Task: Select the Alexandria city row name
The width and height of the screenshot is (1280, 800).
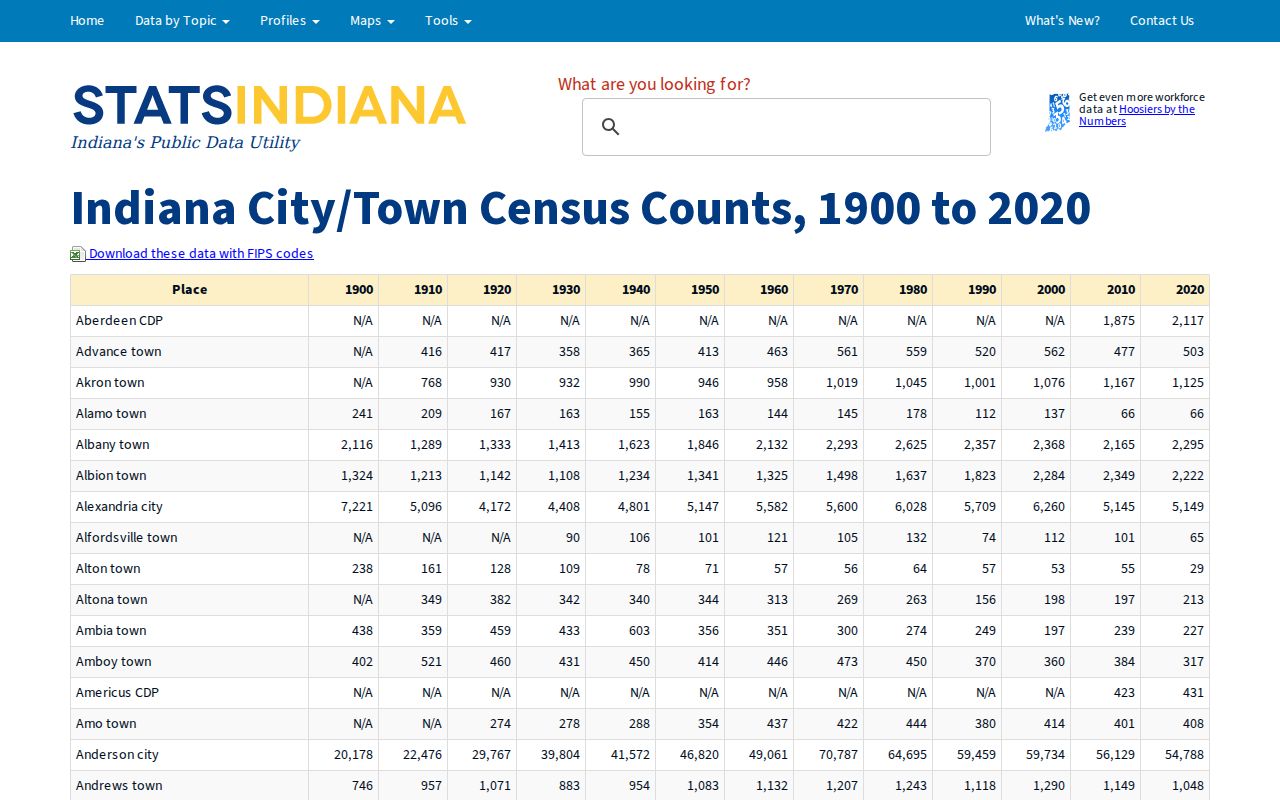Action: click(119, 506)
